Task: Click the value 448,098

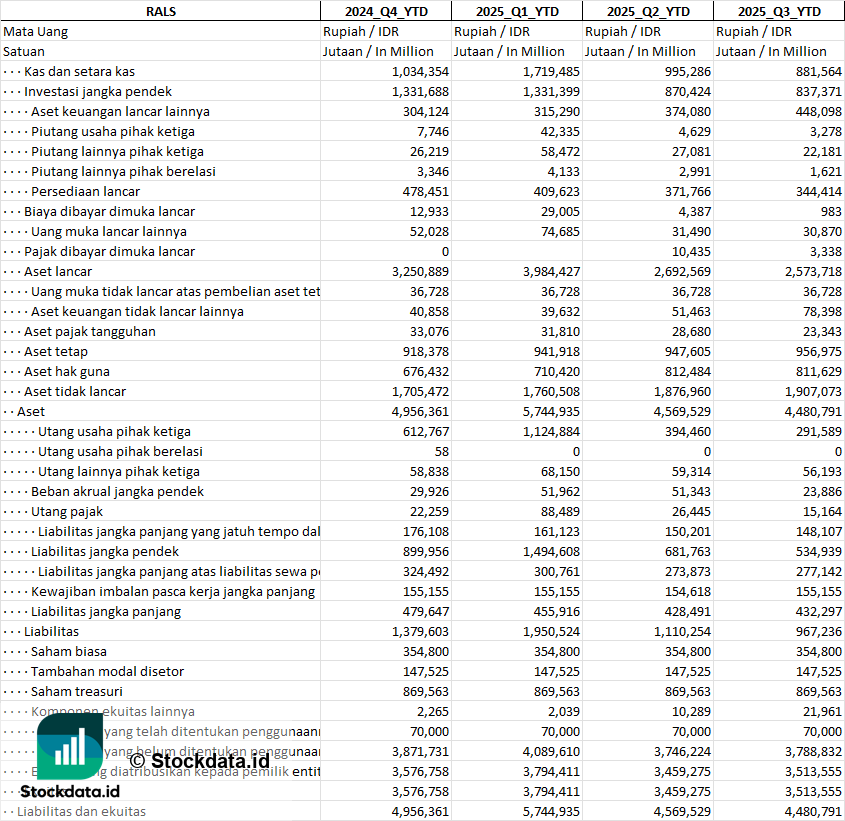Action: 819,111
